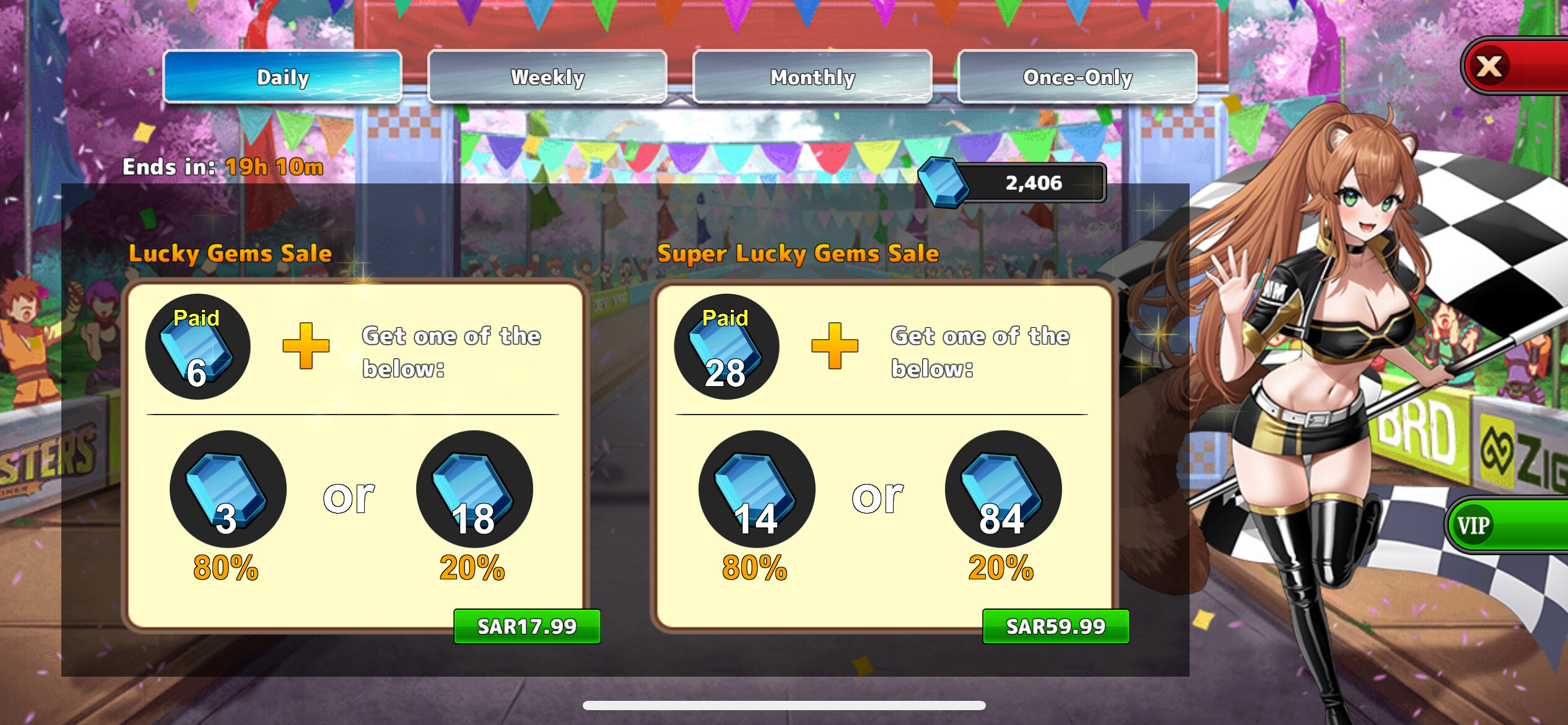Switch to the Daily tab
The height and width of the screenshot is (725, 1568).
(x=282, y=77)
